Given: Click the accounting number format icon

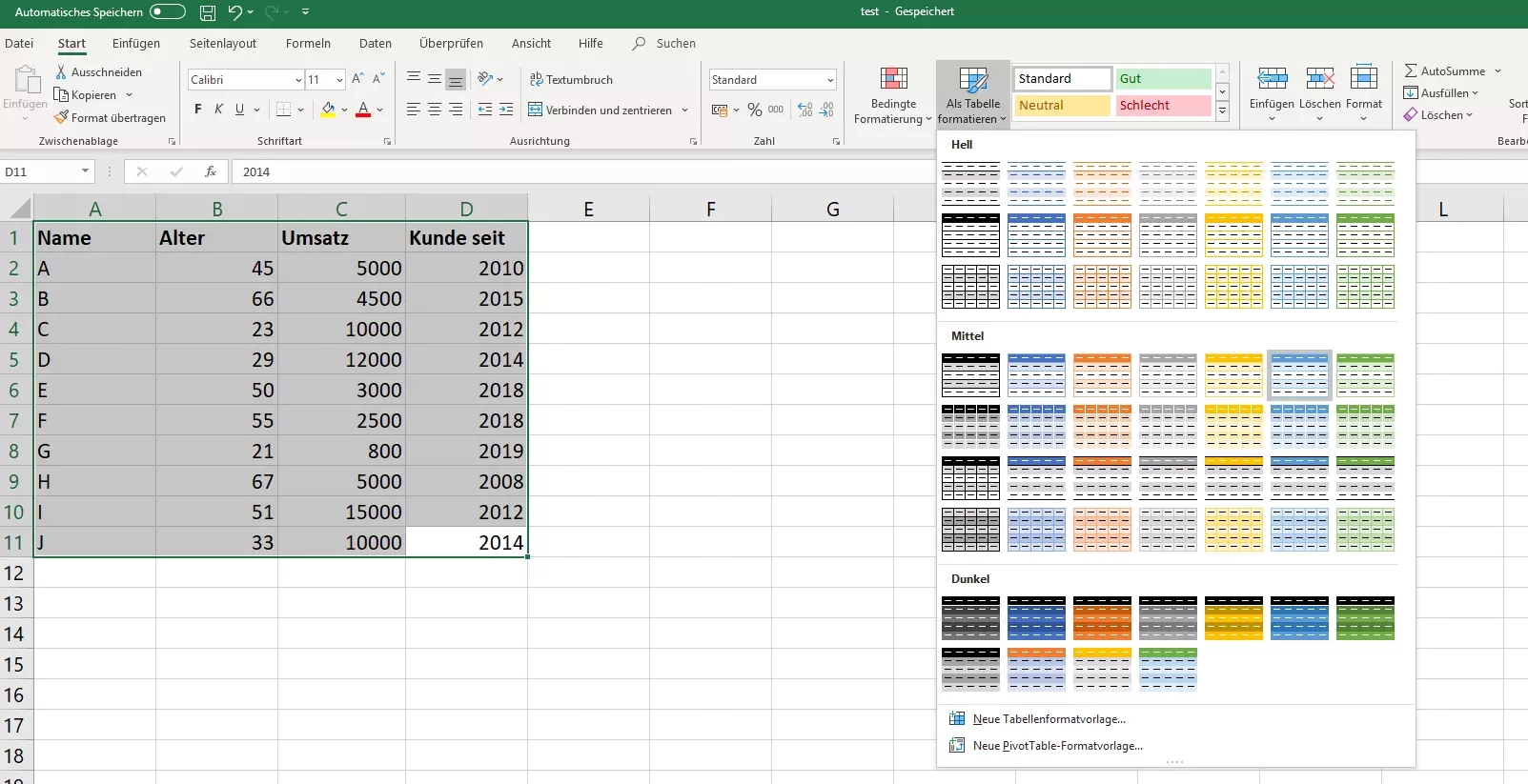Looking at the screenshot, I should click(720, 110).
